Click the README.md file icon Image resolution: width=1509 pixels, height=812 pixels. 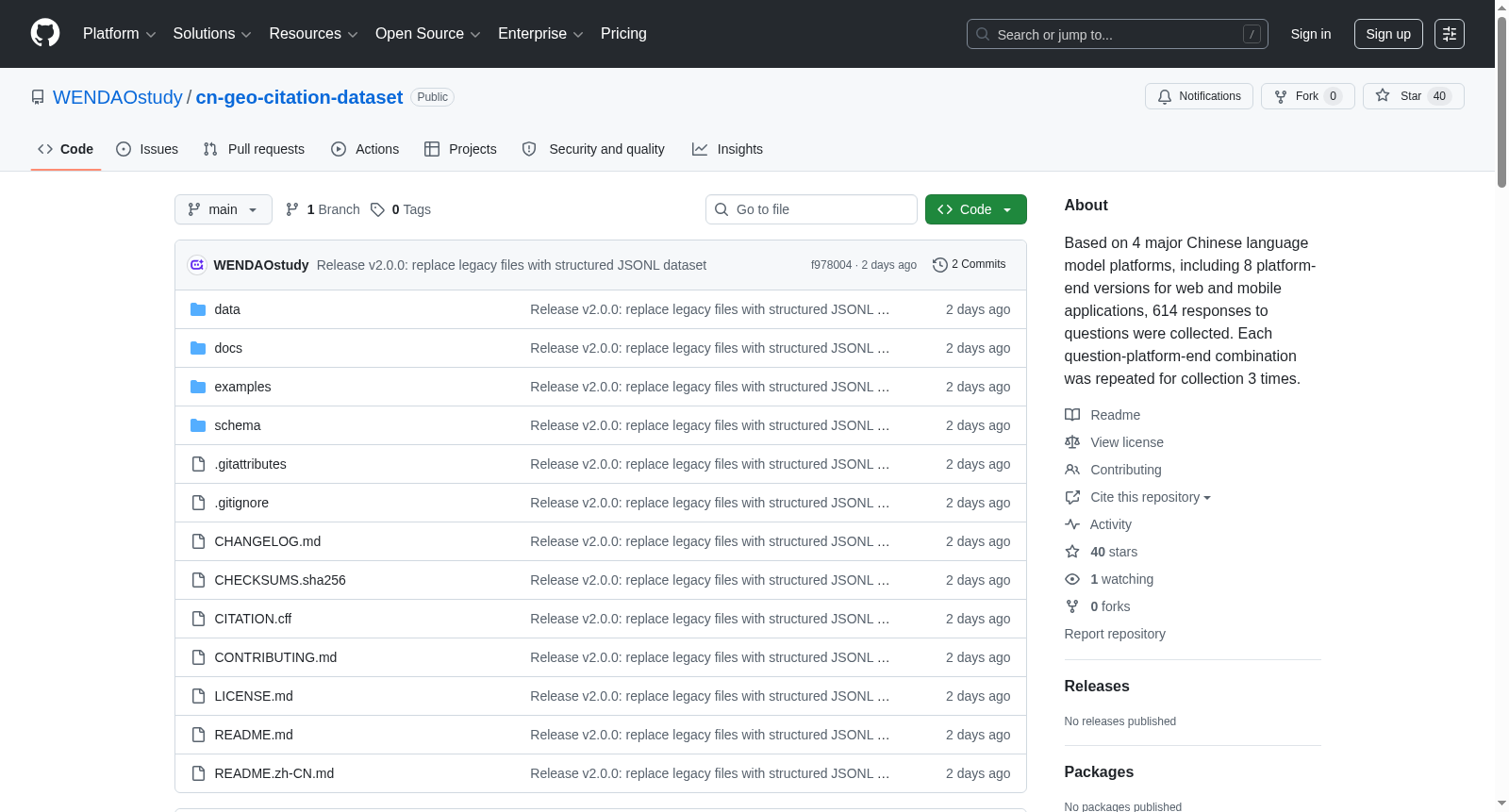(x=198, y=735)
